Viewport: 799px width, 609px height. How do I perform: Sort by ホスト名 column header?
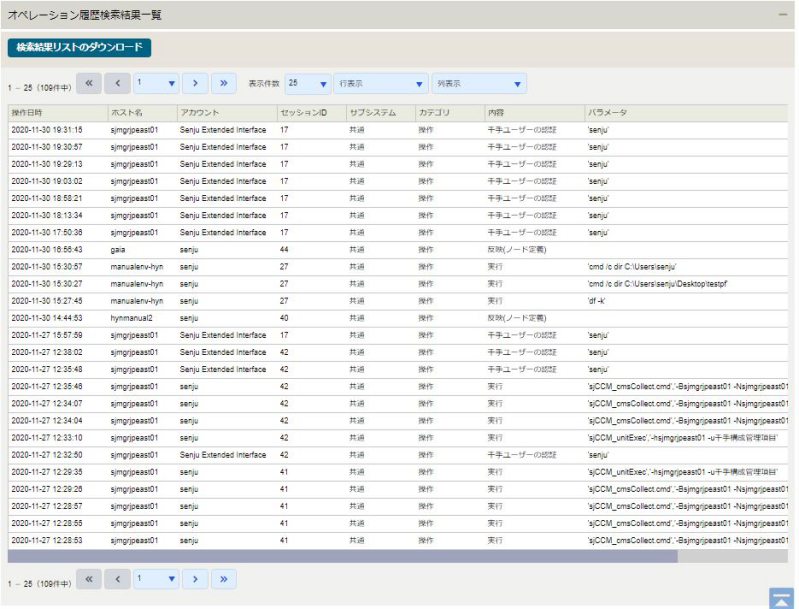(142, 113)
